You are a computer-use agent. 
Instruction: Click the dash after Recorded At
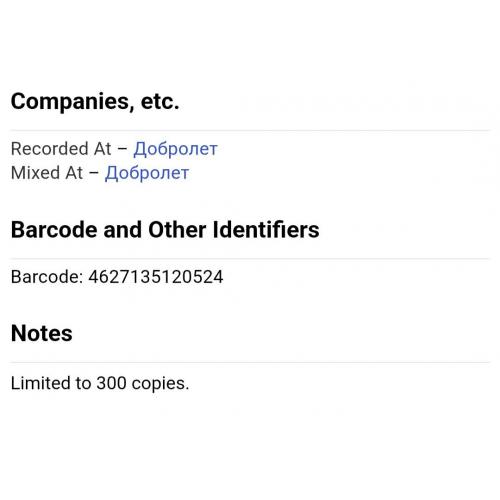[x=122, y=149]
